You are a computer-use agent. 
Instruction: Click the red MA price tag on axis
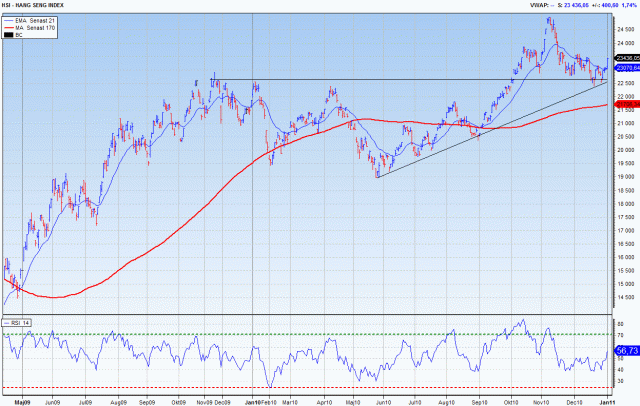point(625,104)
